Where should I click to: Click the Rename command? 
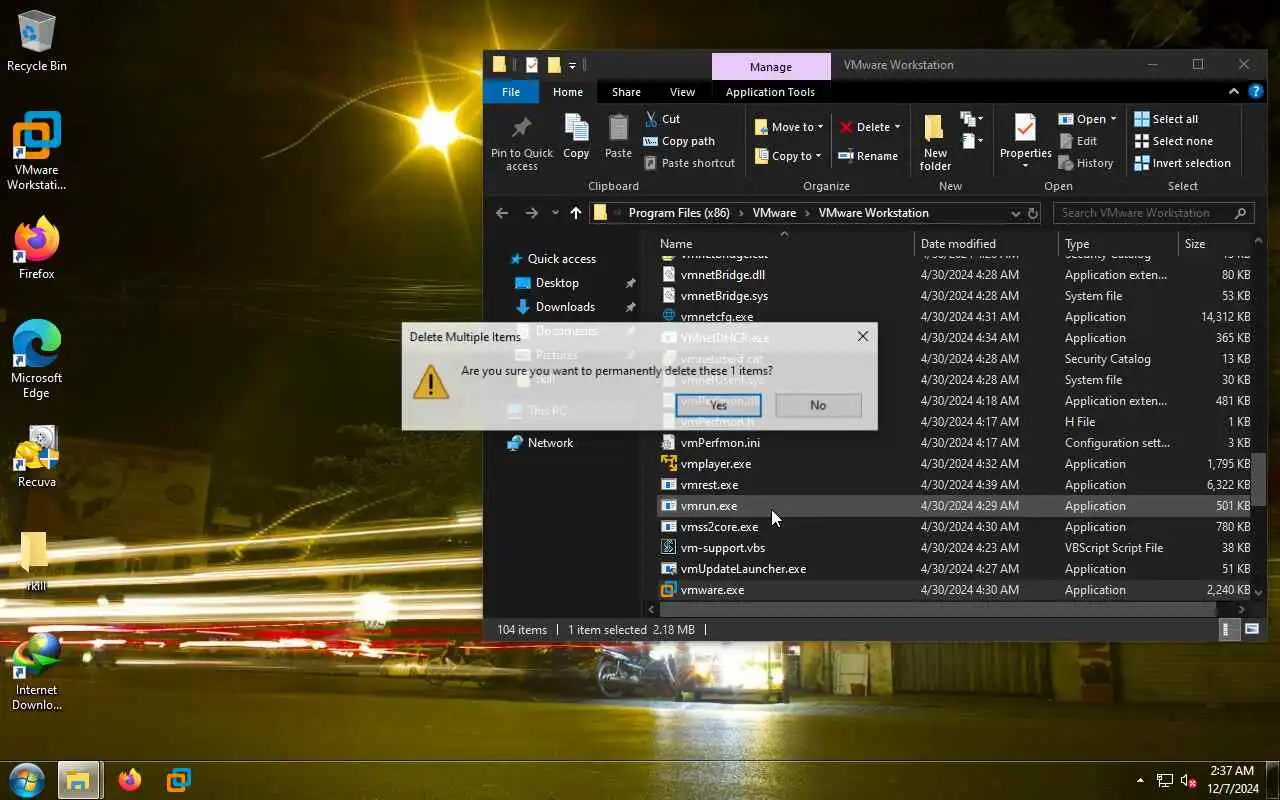tap(868, 156)
